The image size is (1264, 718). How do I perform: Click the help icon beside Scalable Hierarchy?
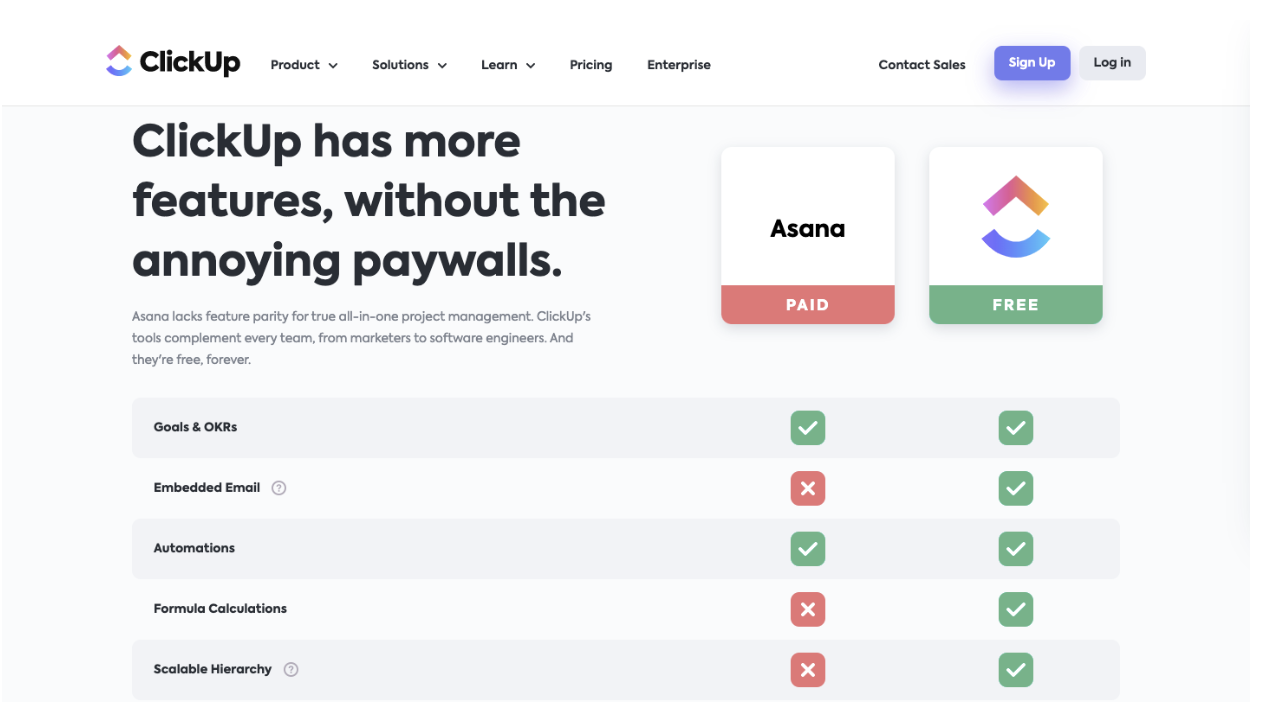click(x=291, y=670)
